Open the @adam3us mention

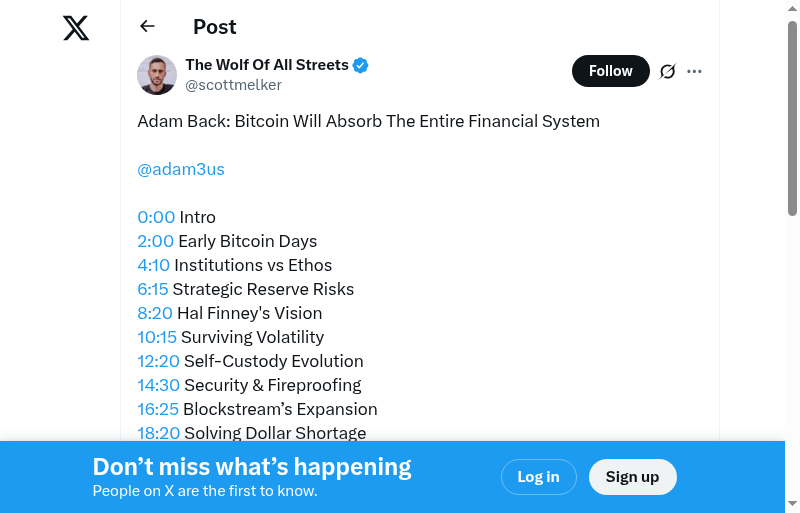181,169
